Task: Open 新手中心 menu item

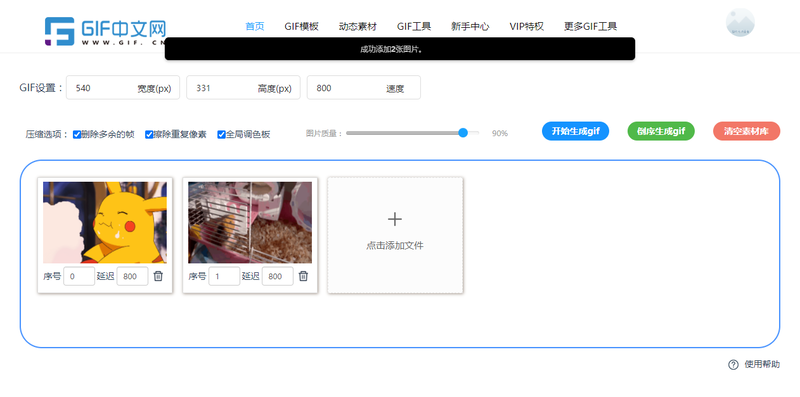Action: pyautogui.click(x=470, y=27)
